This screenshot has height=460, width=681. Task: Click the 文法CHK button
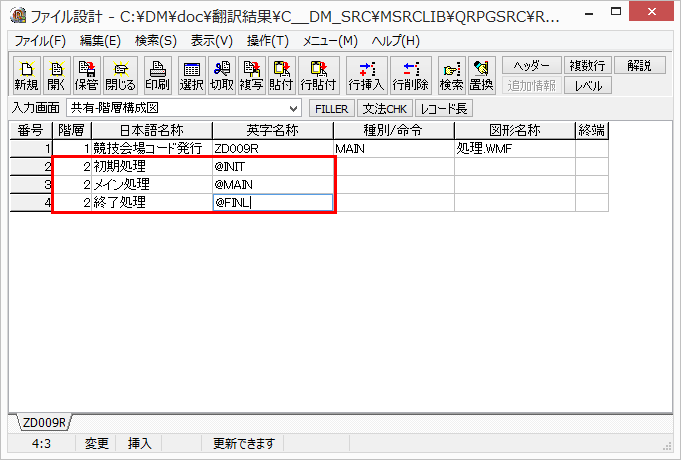[x=385, y=109]
